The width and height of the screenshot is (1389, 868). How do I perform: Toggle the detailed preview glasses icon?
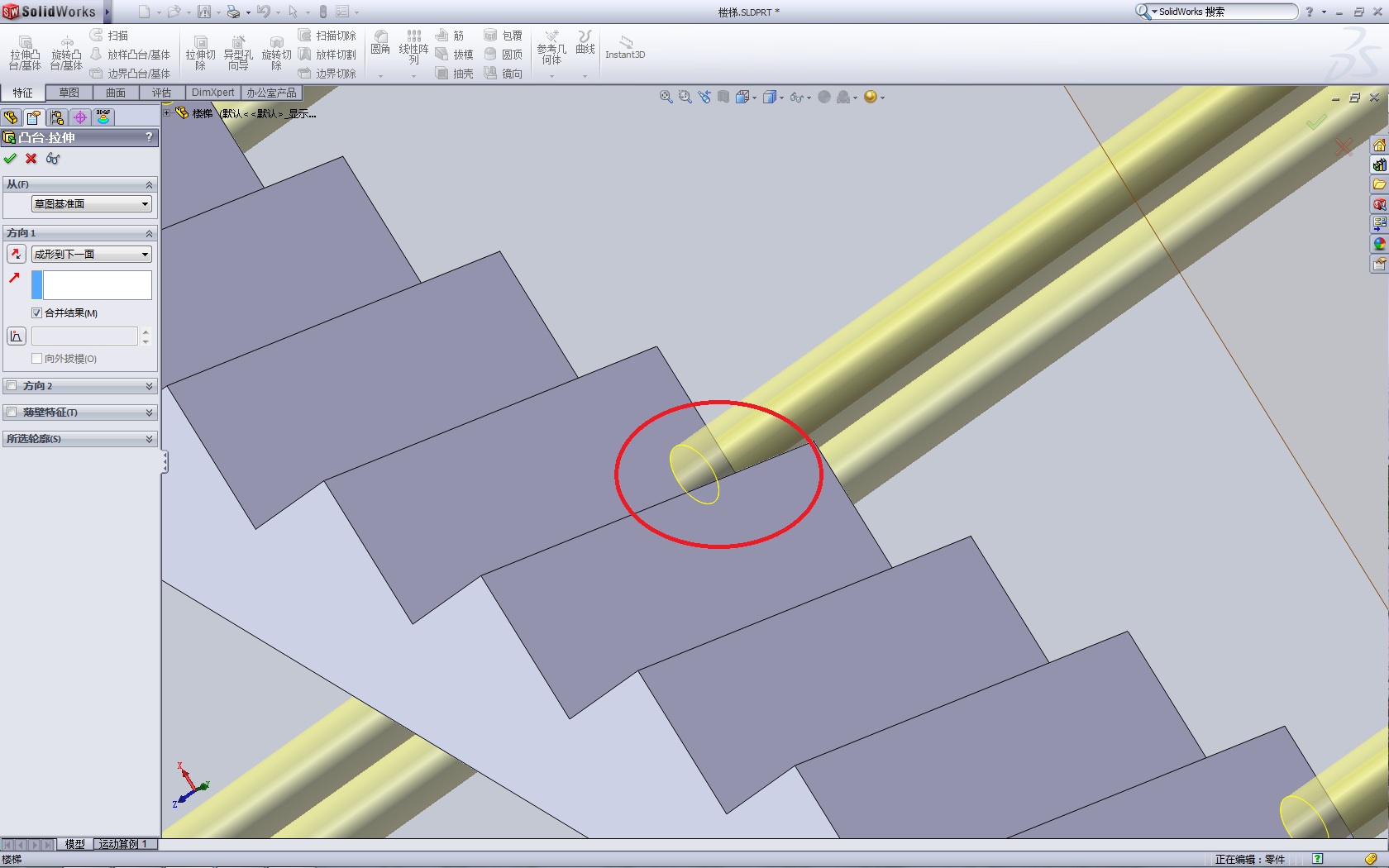click(53, 158)
